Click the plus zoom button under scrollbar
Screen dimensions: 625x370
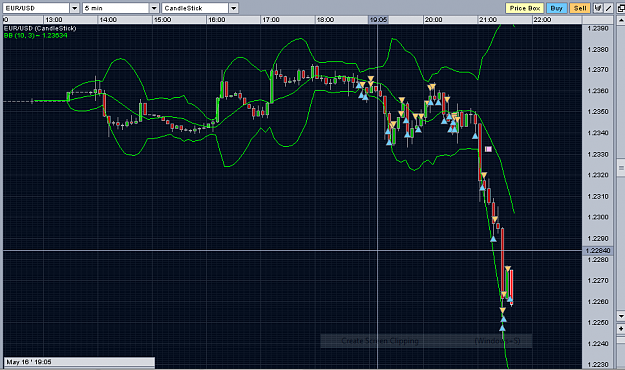621,329
